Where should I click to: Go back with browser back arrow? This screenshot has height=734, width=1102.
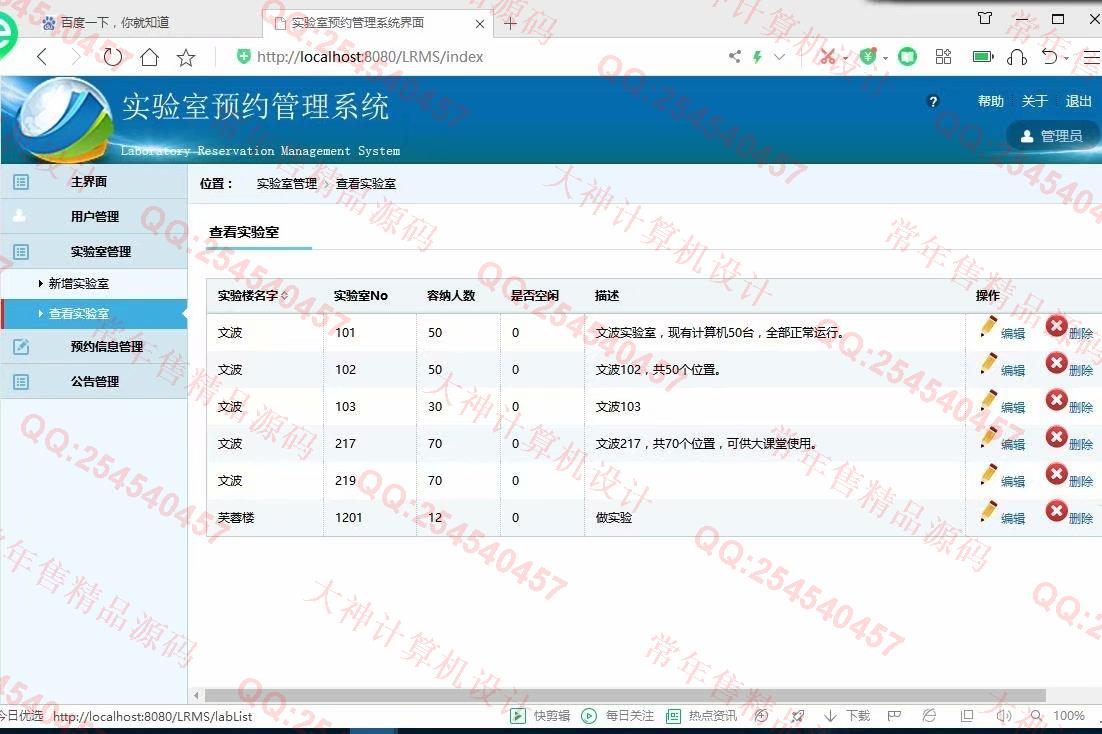click(x=42, y=57)
